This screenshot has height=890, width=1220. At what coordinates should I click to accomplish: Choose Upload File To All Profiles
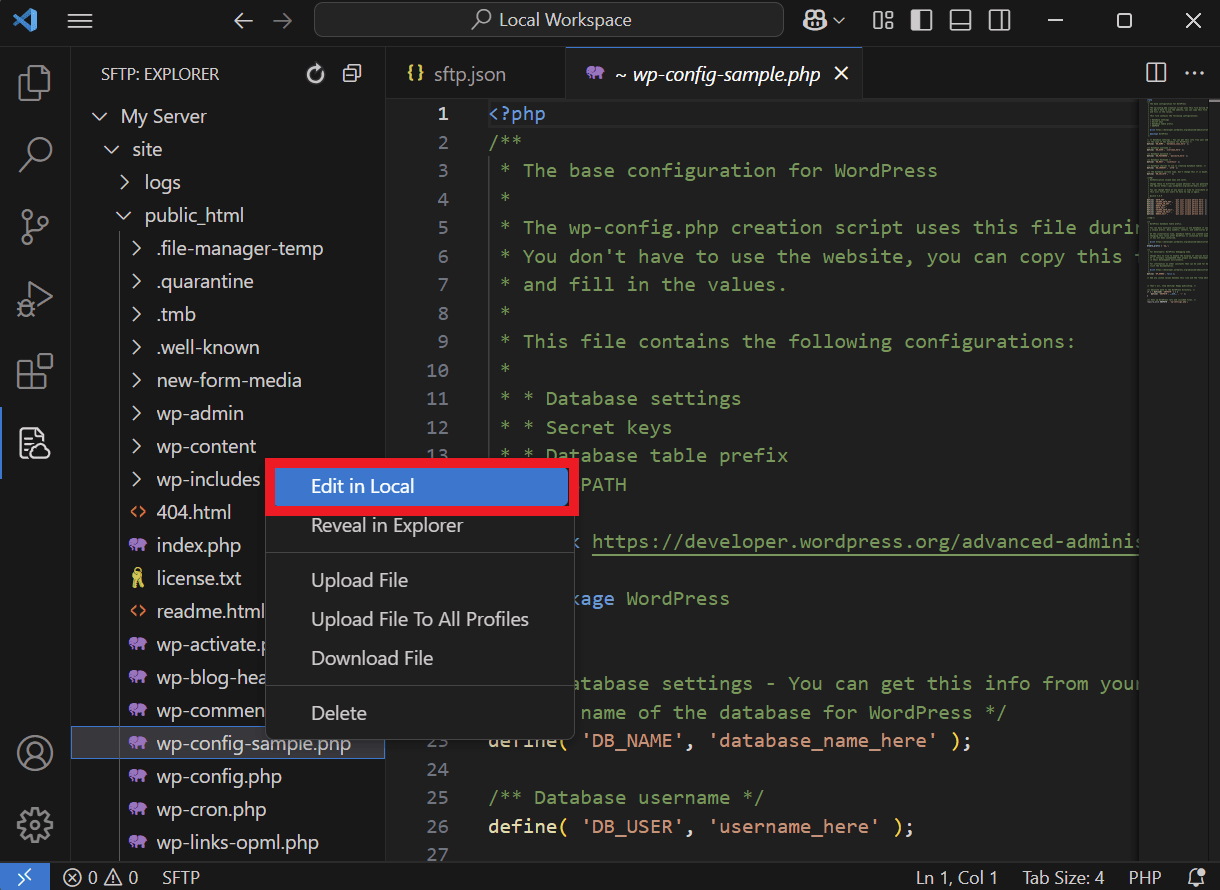tap(422, 619)
